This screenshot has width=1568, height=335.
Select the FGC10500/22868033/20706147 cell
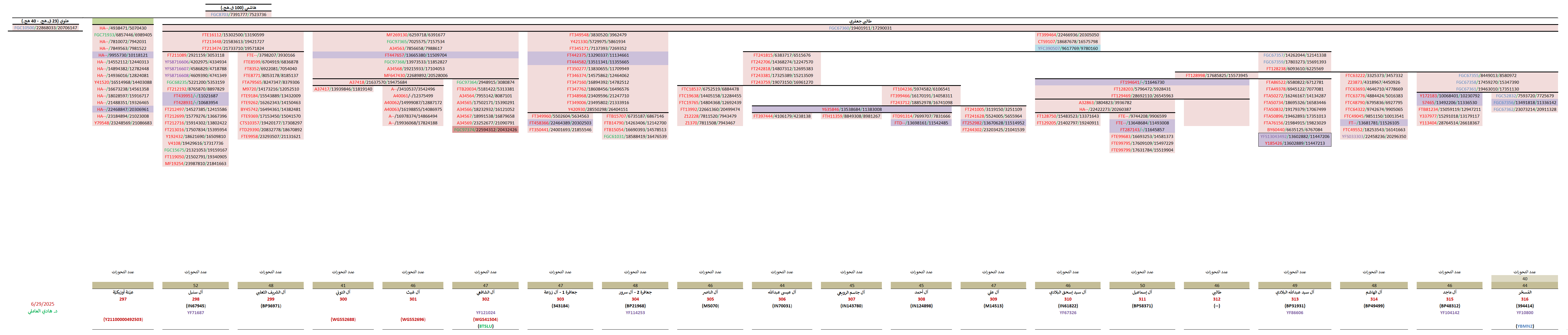pyautogui.click(x=46, y=27)
